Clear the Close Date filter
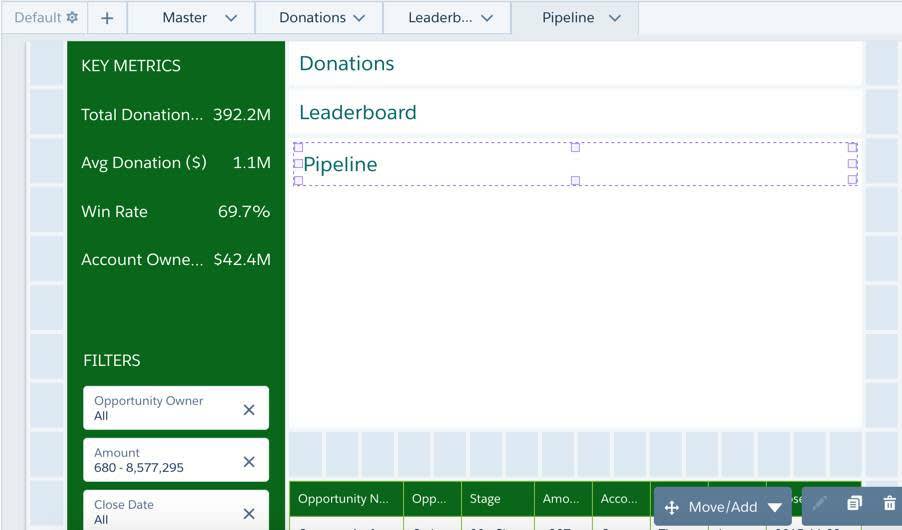 (x=249, y=513)
